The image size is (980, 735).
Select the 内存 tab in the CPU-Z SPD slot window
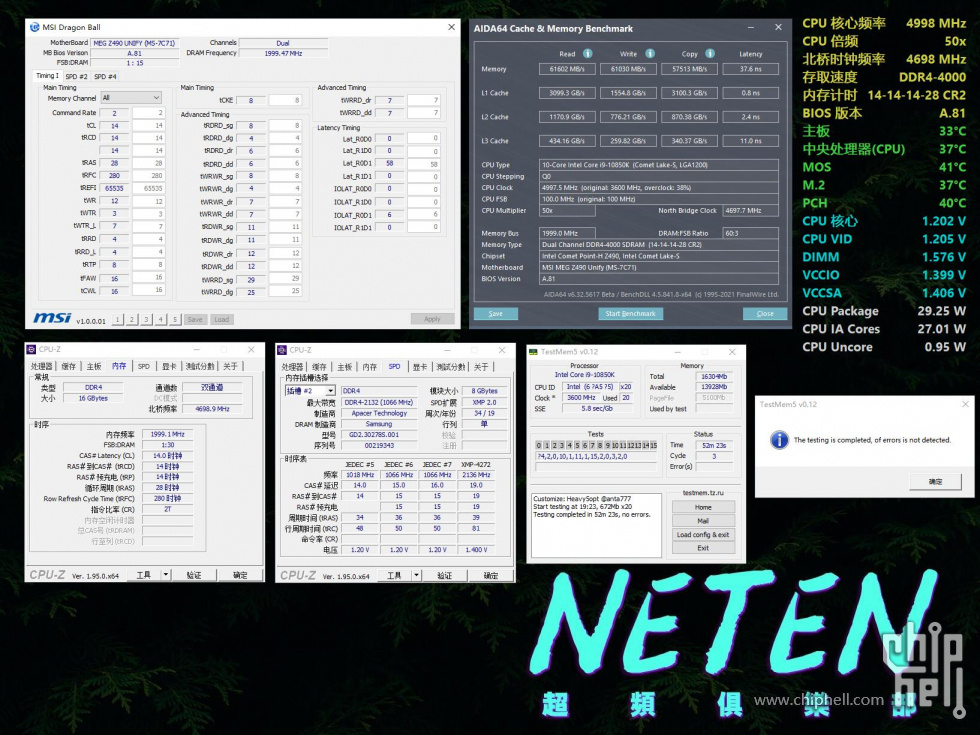click(370, 367)
